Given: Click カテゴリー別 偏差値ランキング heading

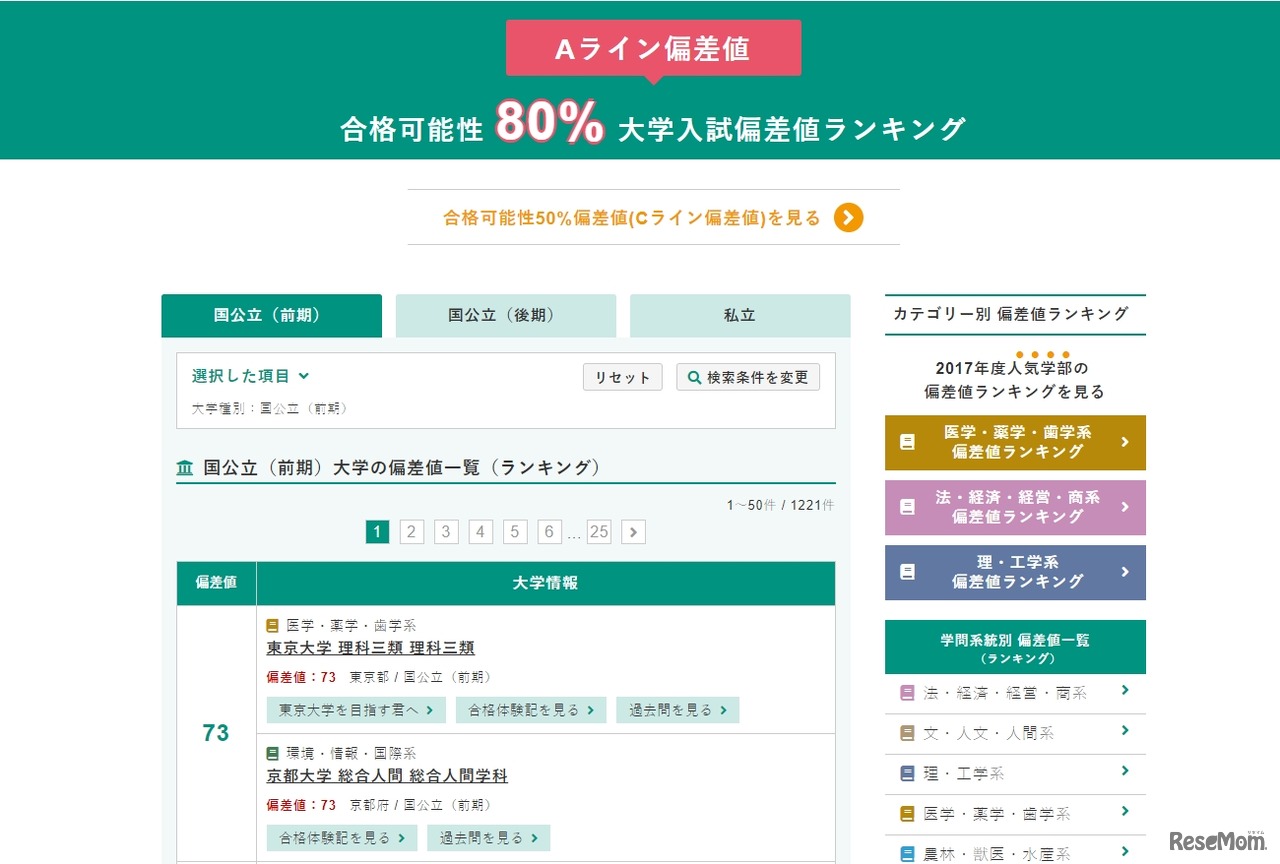Looking at the screenshot, I should coord(1011,314).
